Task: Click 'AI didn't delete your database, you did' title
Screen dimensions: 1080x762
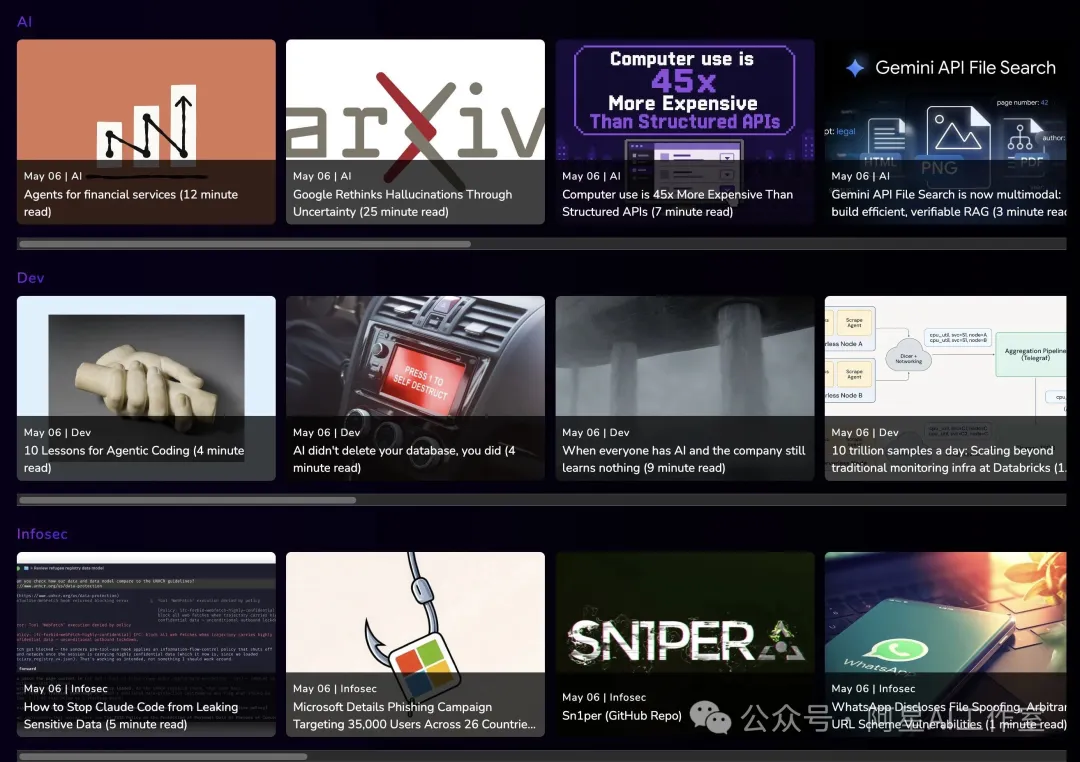Action: tap(404, 459)
